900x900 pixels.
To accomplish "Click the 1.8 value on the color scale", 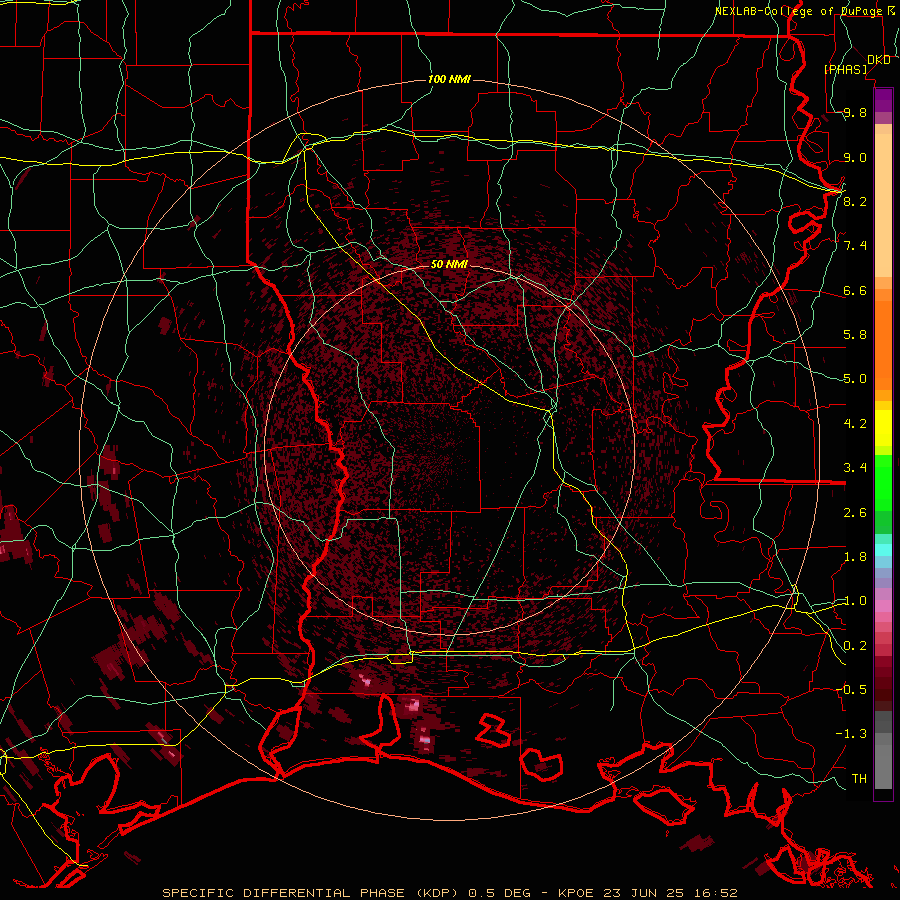I will (x=855, y=557).
